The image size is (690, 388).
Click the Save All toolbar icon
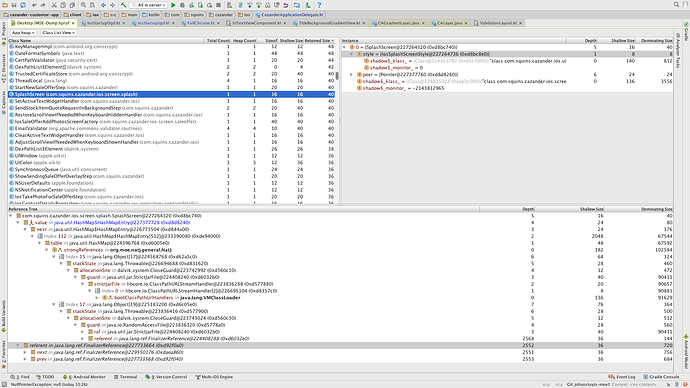tap(14, 5)
